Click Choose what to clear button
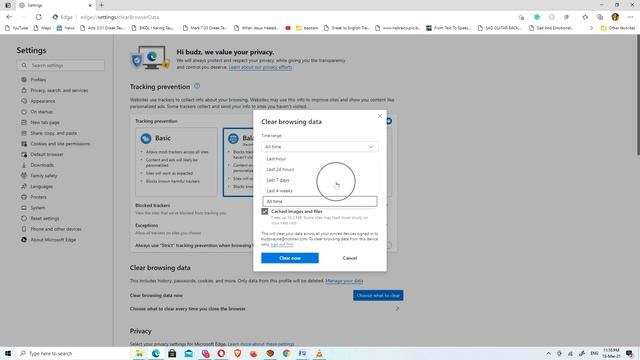Image resolution: width=640 pixels, height=360 pixels. (x=378, y=296)
